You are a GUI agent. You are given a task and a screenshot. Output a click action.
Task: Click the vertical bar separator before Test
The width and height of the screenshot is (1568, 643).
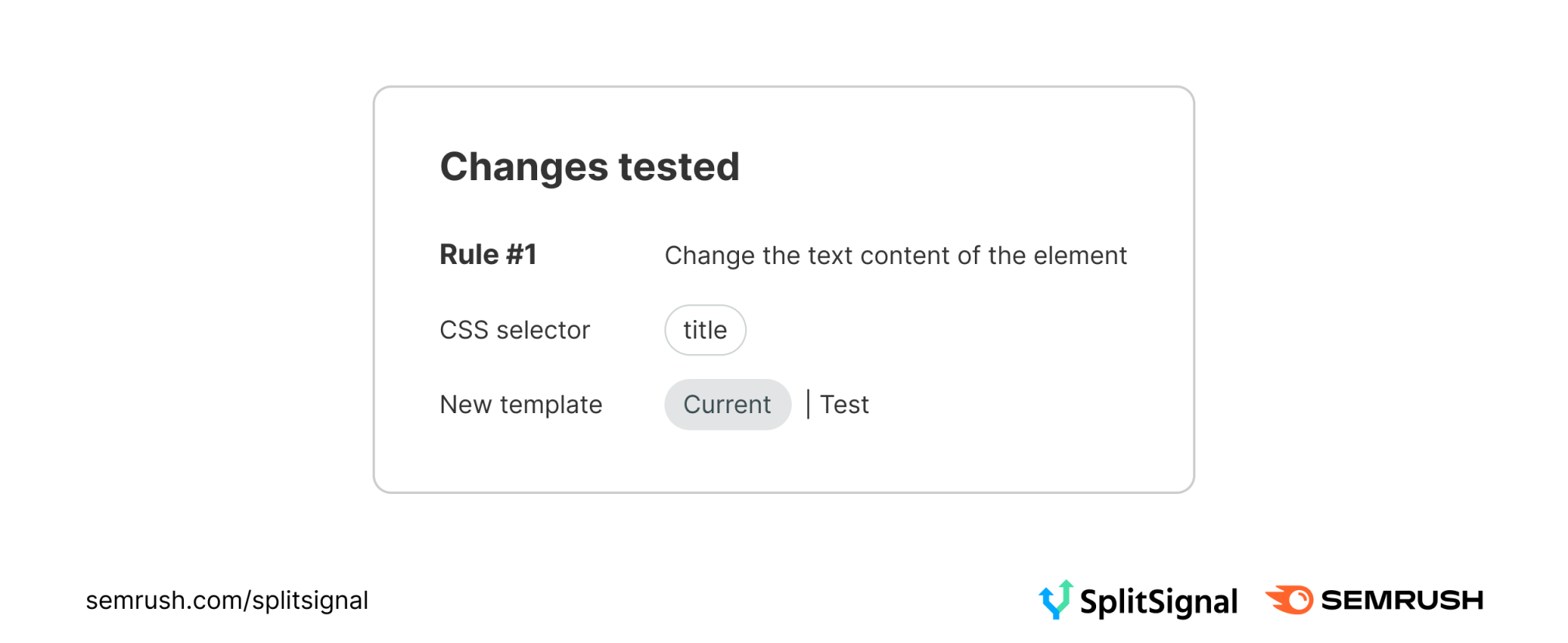[x=808, y=405]
